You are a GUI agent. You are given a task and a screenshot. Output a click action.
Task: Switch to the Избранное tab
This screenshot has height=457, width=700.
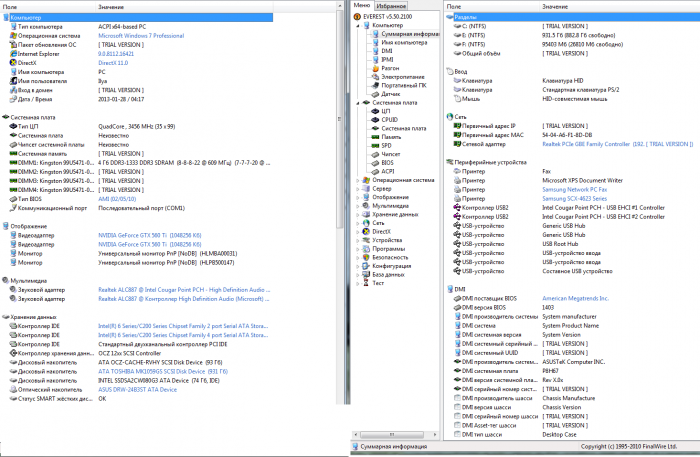391,6
